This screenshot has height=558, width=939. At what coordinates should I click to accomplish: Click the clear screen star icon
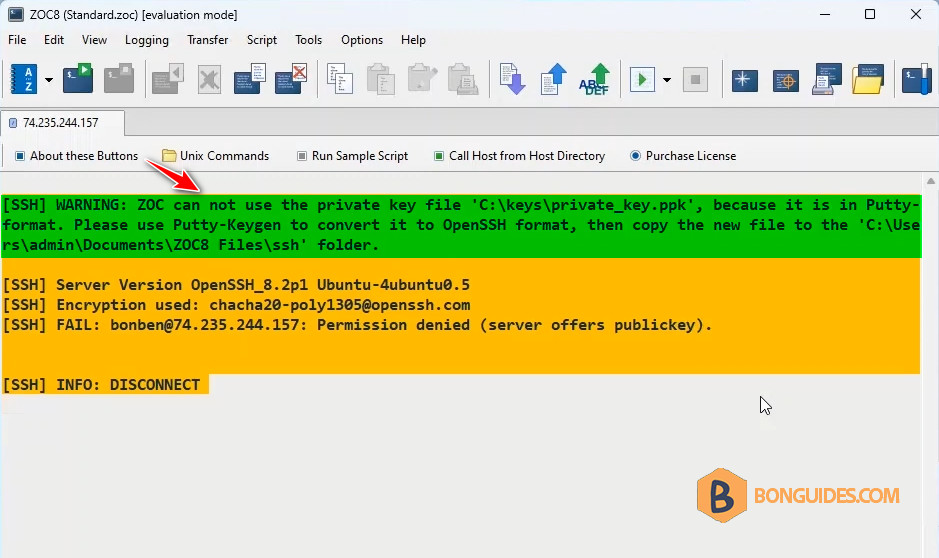(744, 80)
